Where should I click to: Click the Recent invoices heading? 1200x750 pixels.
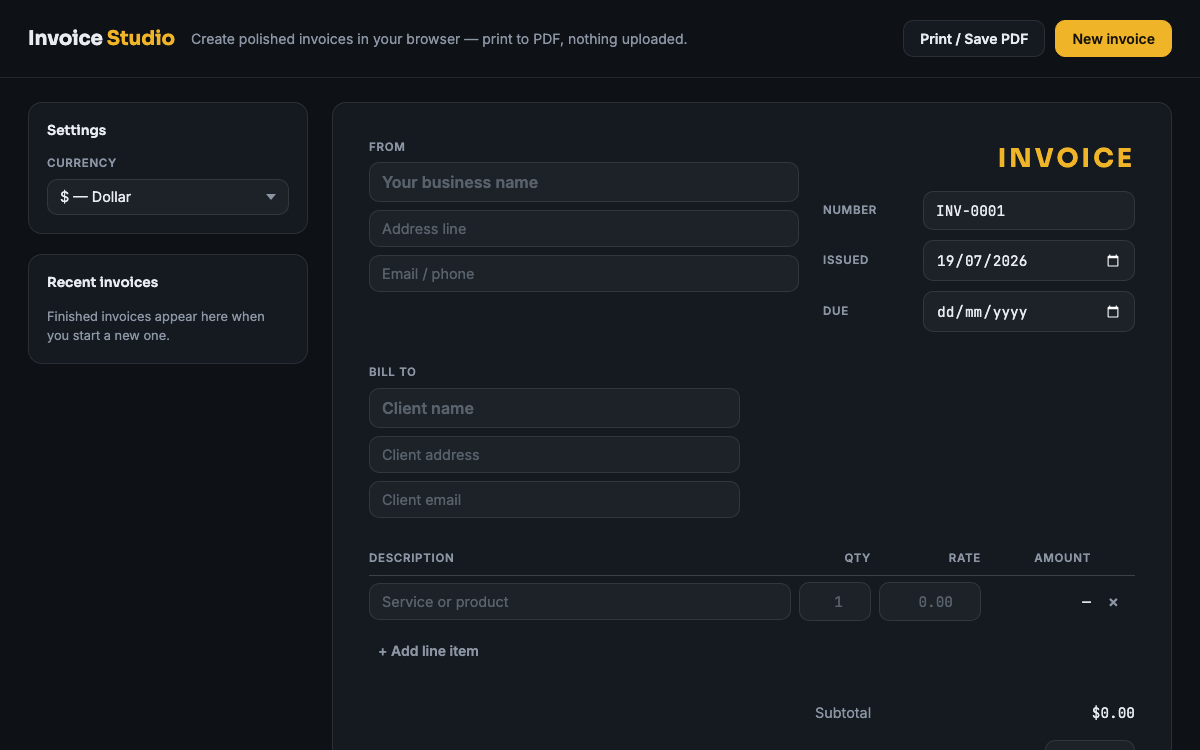coord(102,282)
